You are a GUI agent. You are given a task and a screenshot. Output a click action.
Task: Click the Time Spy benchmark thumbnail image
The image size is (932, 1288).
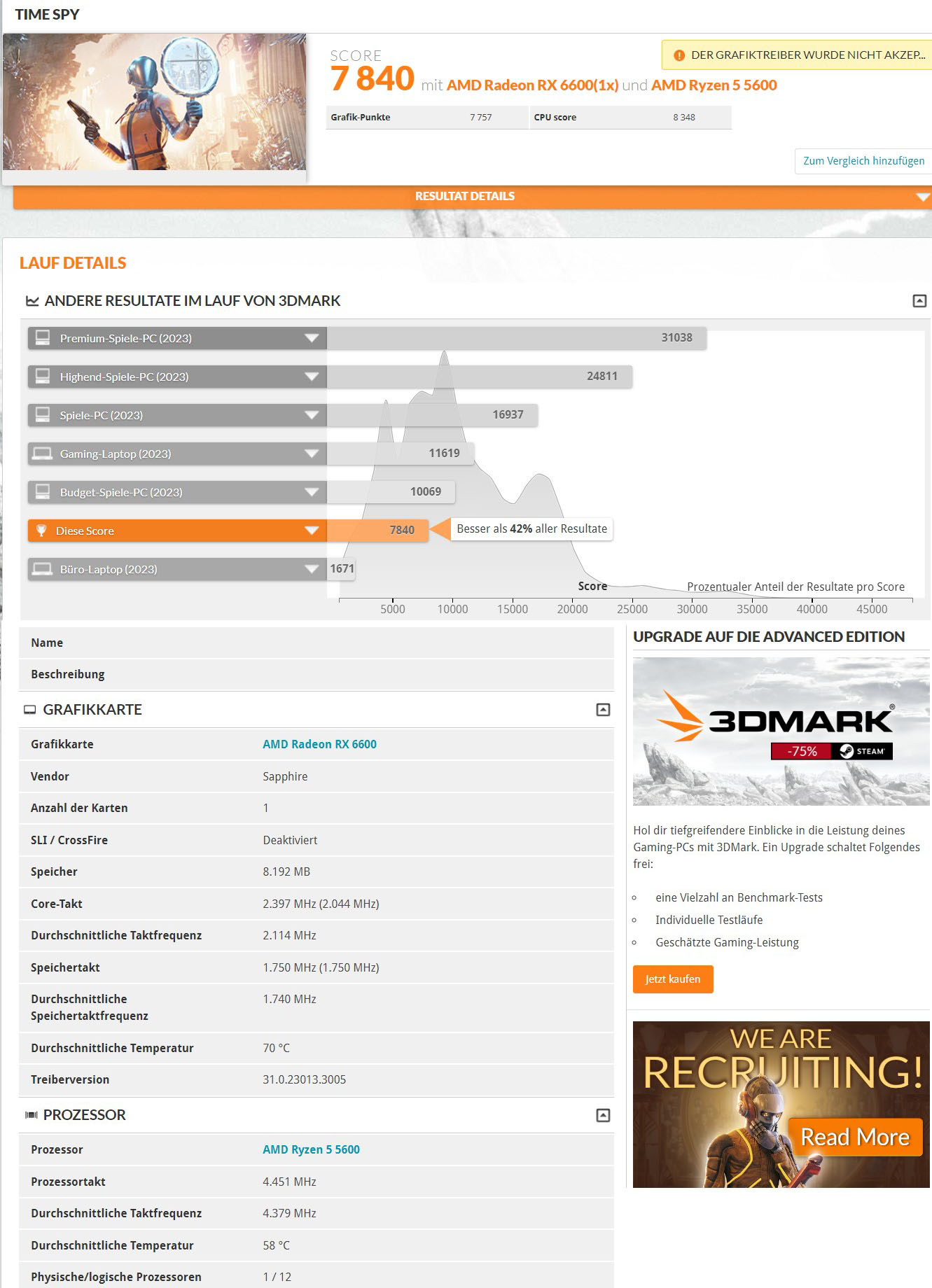154,102
